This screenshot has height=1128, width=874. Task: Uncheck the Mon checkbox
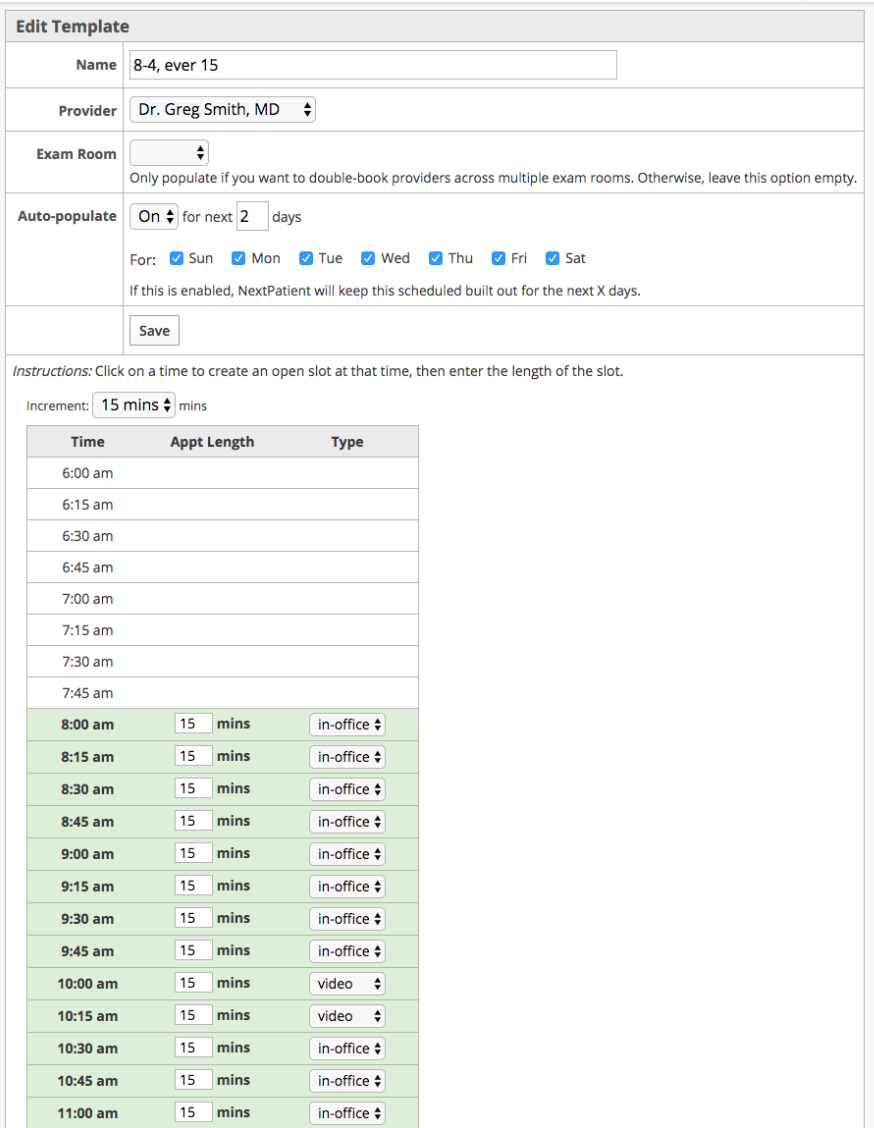[237, 257]
